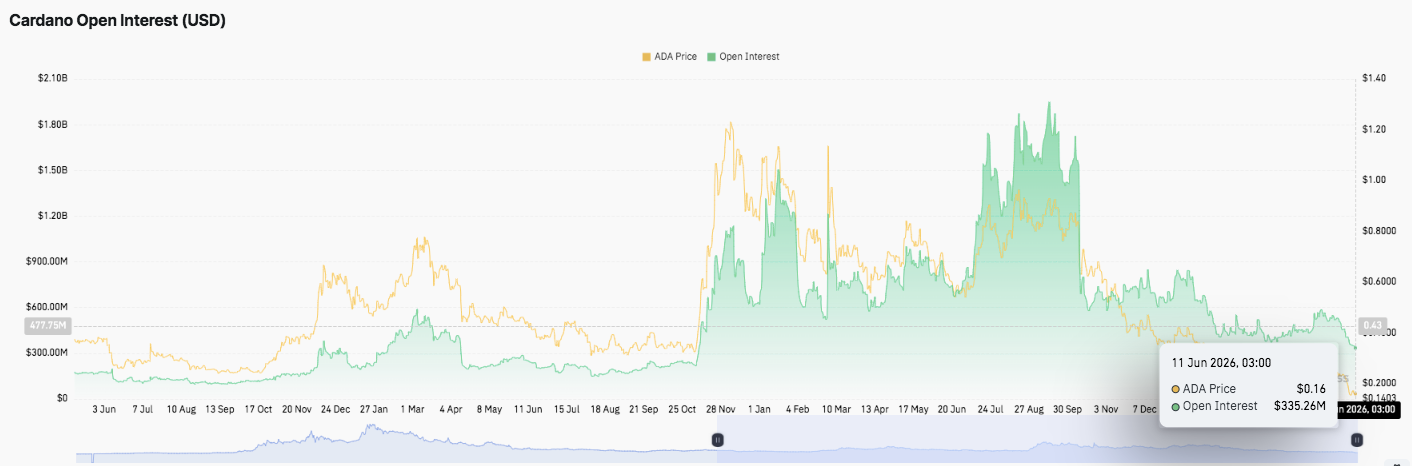Image resolution: width=1412 pixels, height=466 pixels.
Task: Click the 28 Nov x-axis date label
Action: pyautogui.click(x=721, y=409)
